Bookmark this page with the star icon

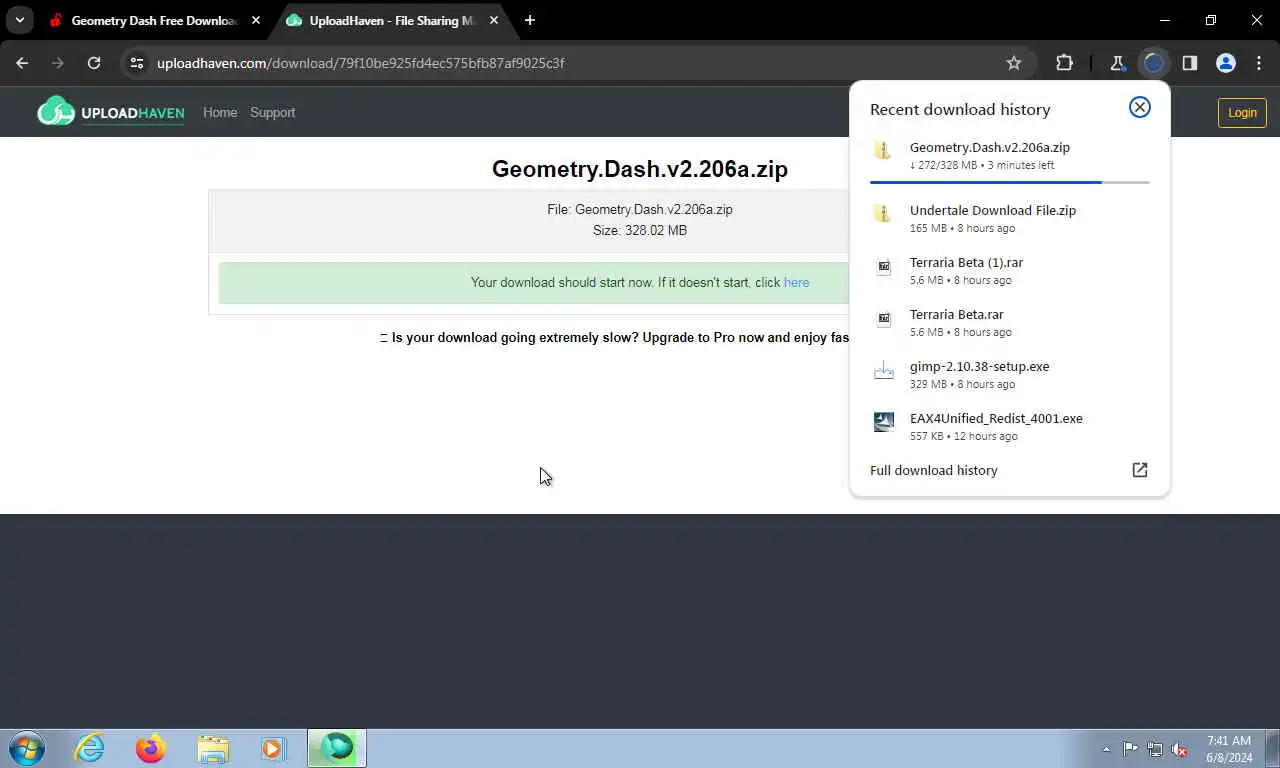tap(1014, 63)
